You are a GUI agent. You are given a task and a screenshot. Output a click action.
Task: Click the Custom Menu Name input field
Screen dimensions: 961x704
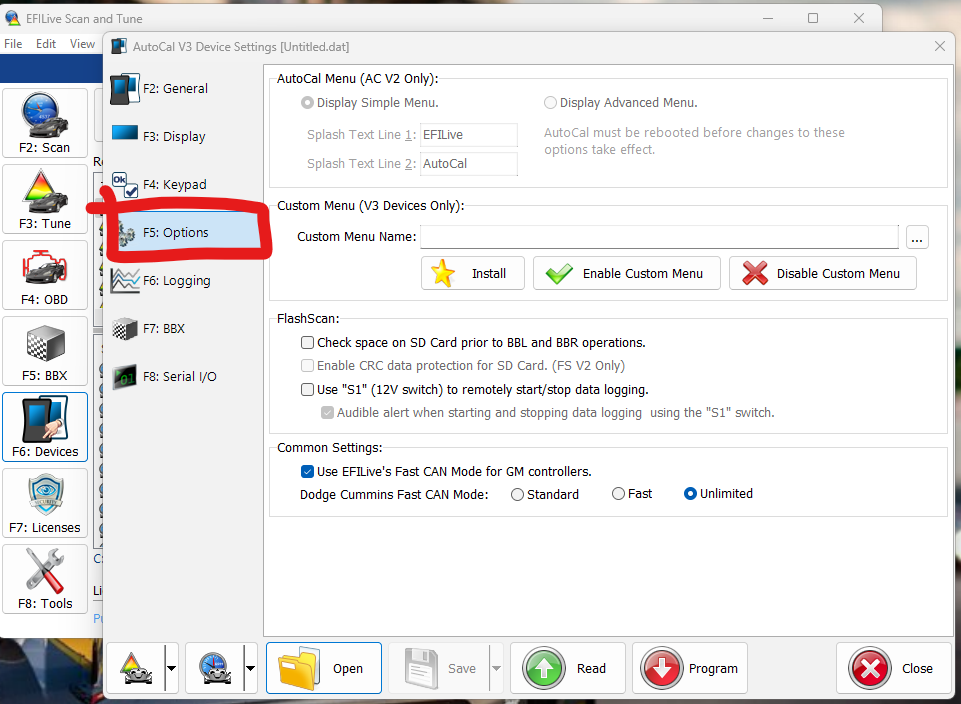[659, 237]
